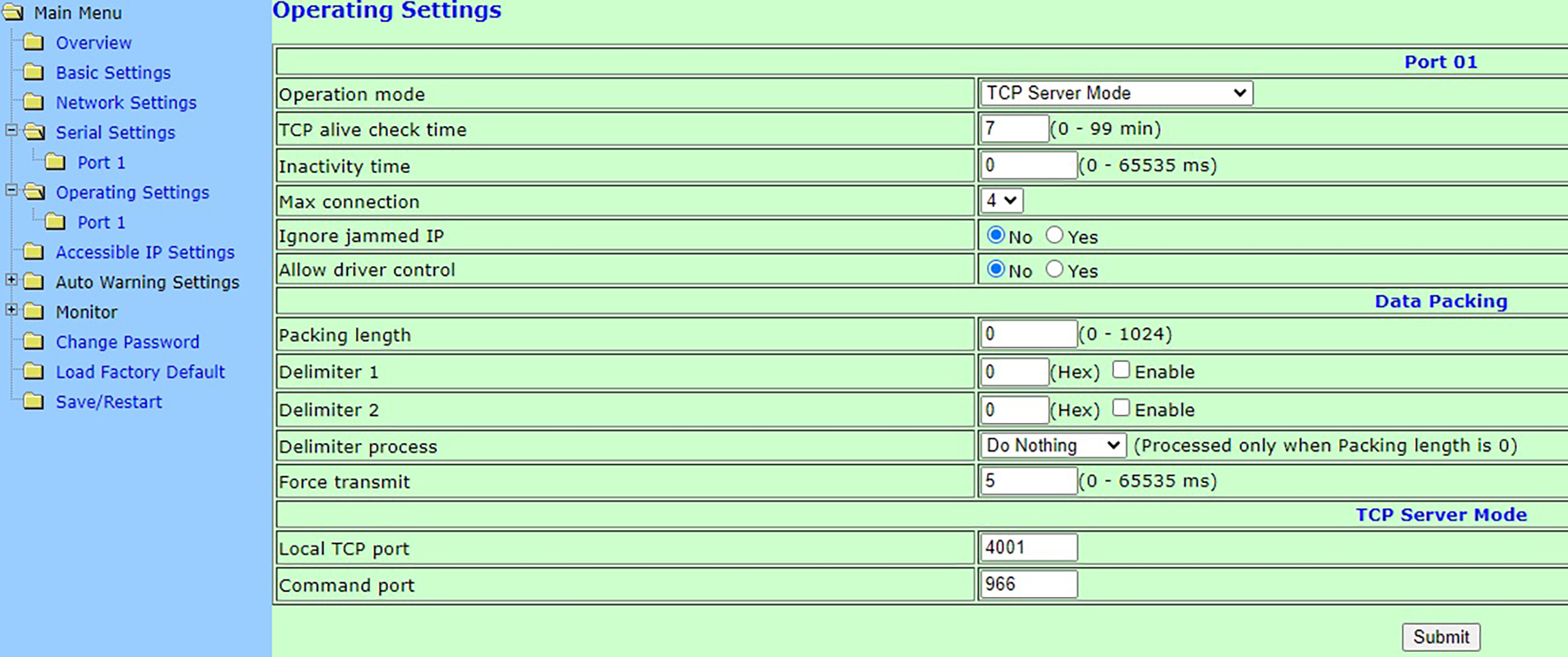The image size is (1568, 657).
Task: Open the Max connection dropdown
Action: point(1001,201)
